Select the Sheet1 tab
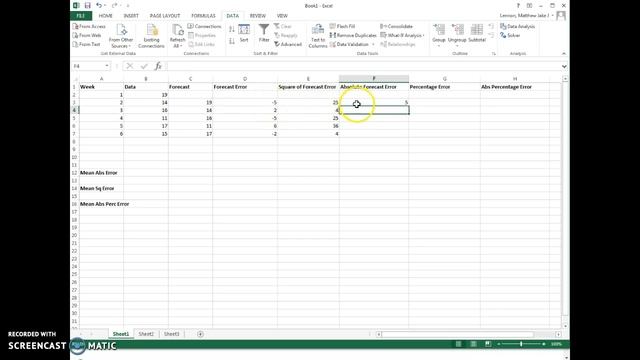Viewport: 640px width, 360px height. [121, 334]
